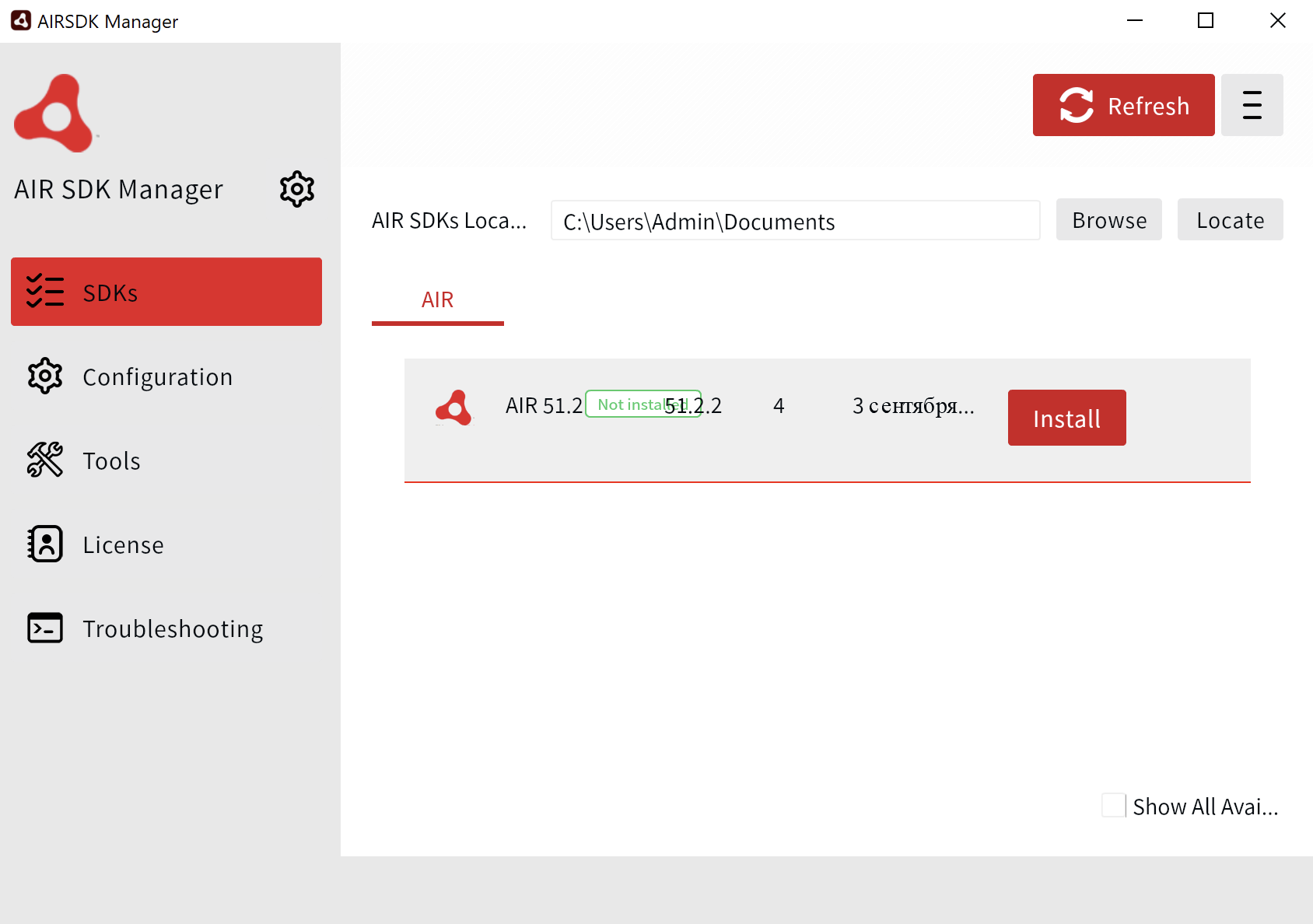The width and height of the screenshot is (1313, 924).
Task: Click the Refresh button
Action: pos(1123,105)
